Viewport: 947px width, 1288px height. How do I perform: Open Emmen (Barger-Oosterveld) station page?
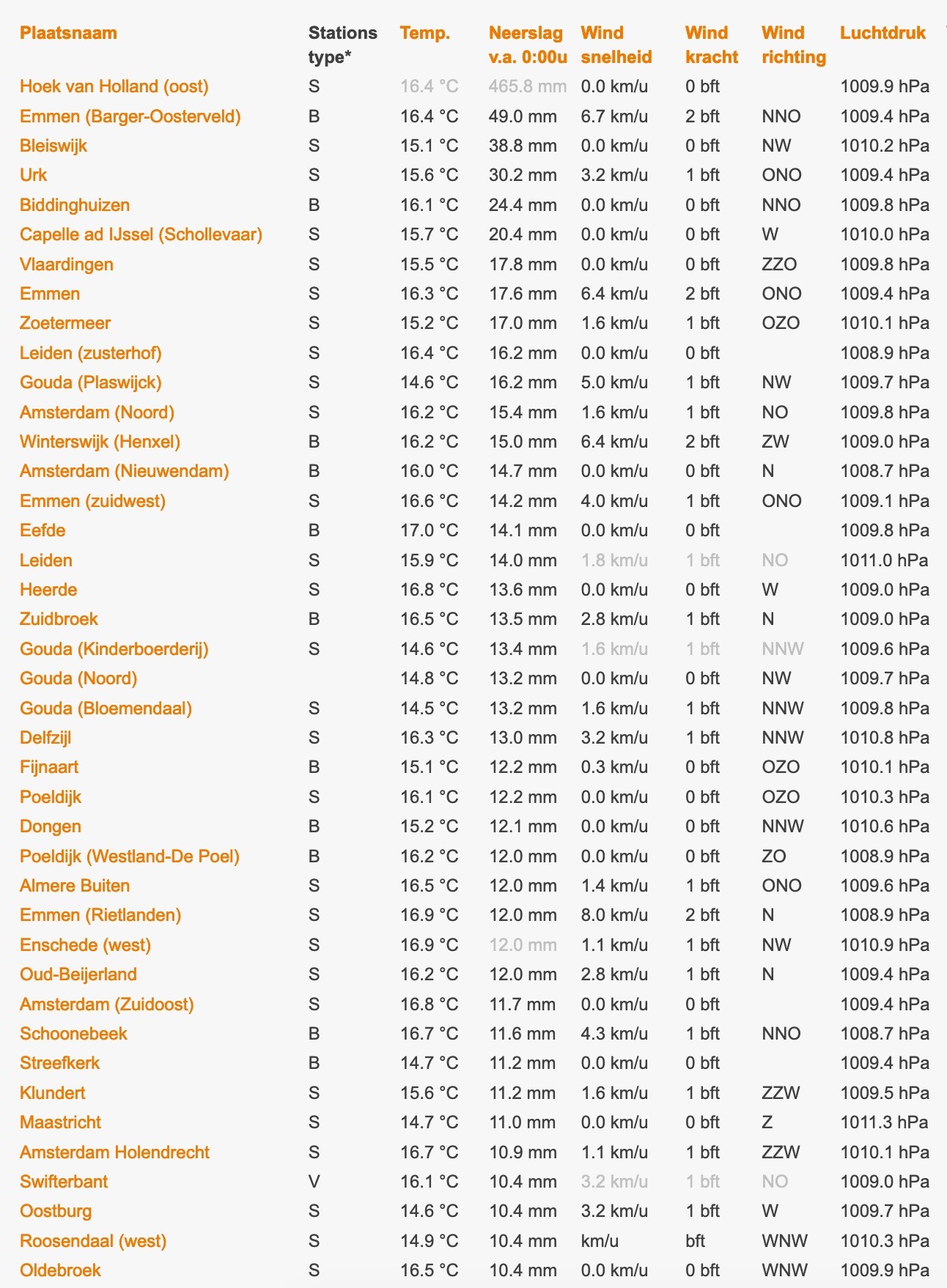coord(130,116)
